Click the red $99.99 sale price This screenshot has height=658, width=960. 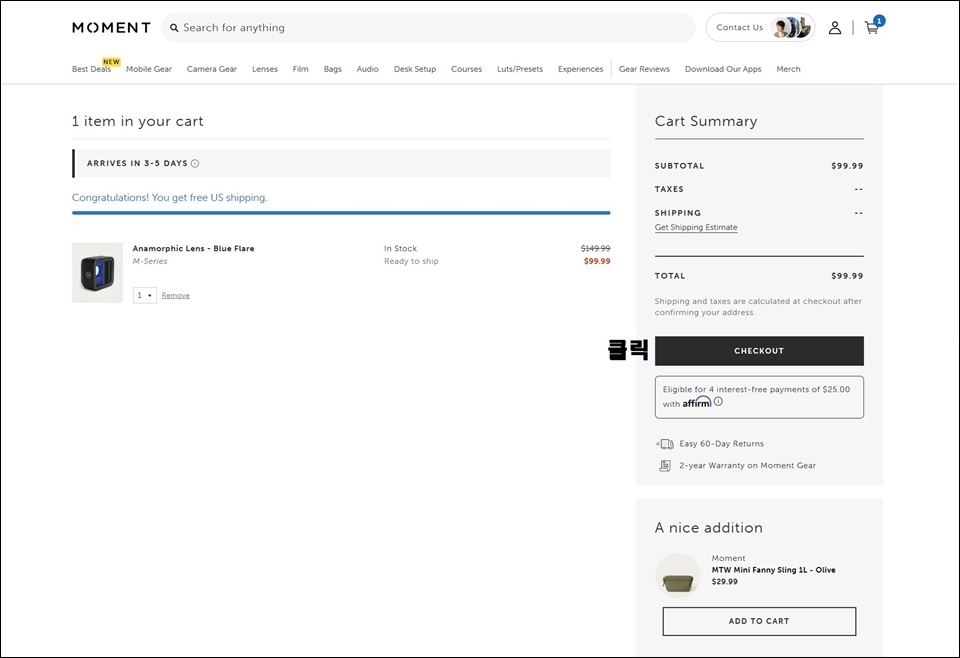[x=597, y=261]
